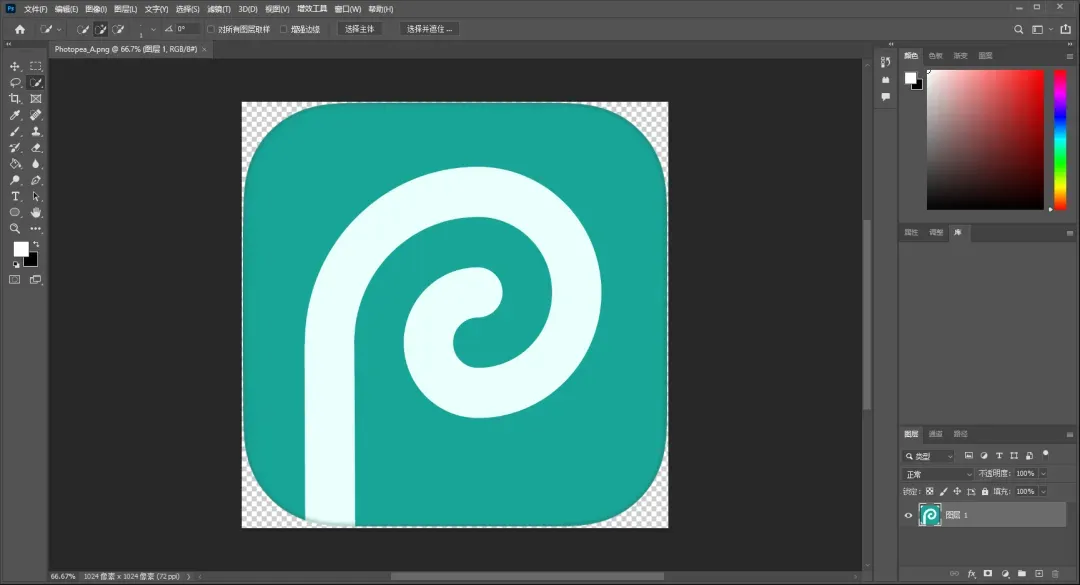Image resolution: width=1080 pixels, height=585 pixels.
Task: Add a layer mask
Action: (988, 573)
